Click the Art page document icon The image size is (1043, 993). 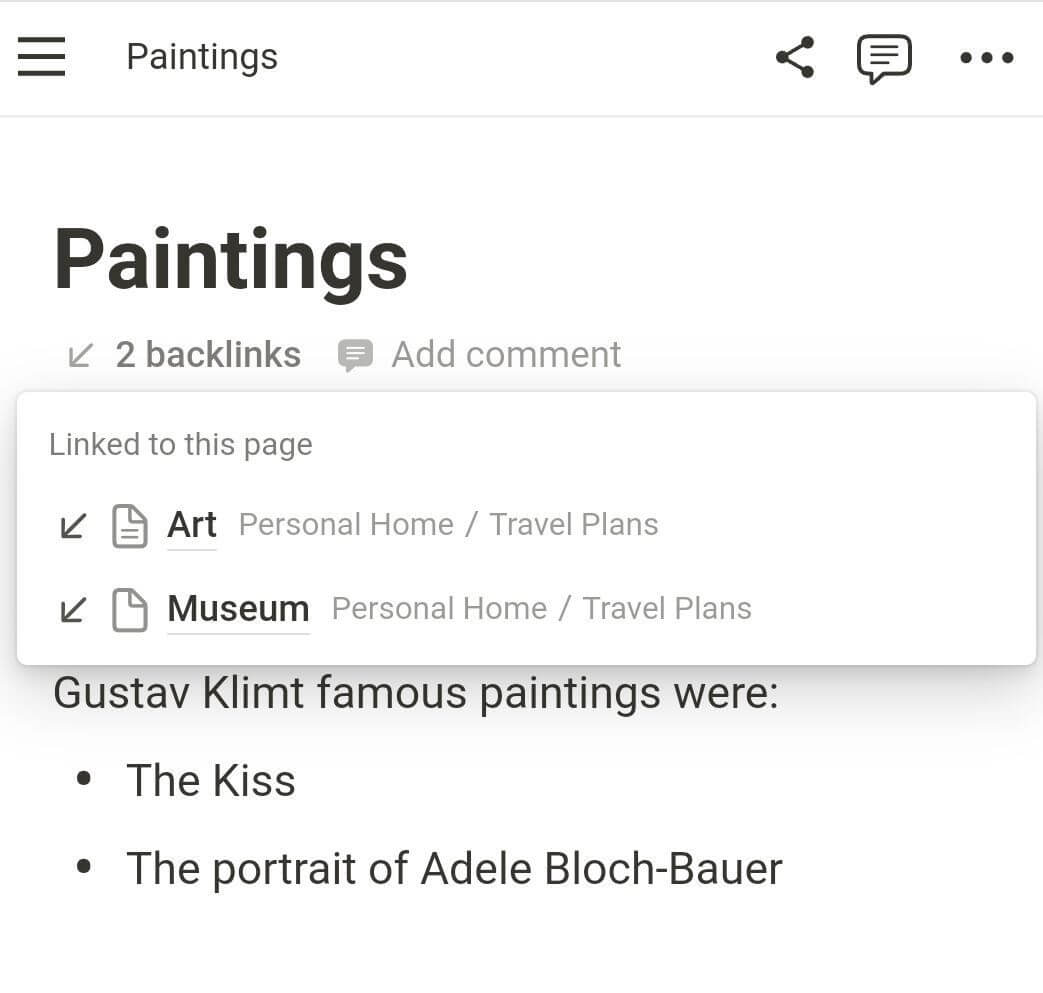[x=130, y=526]
